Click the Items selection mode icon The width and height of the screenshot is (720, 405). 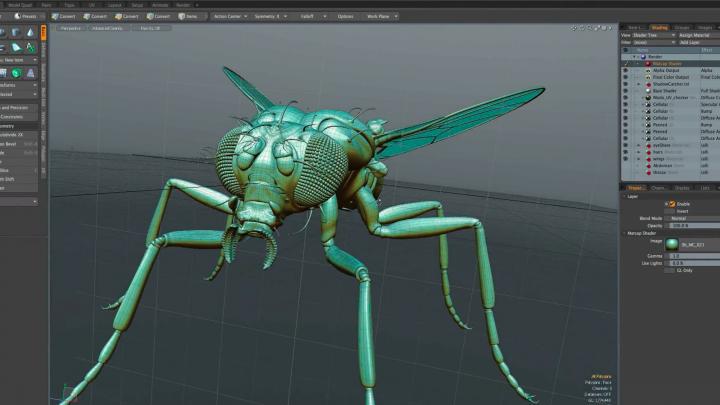tap(186, 16)
